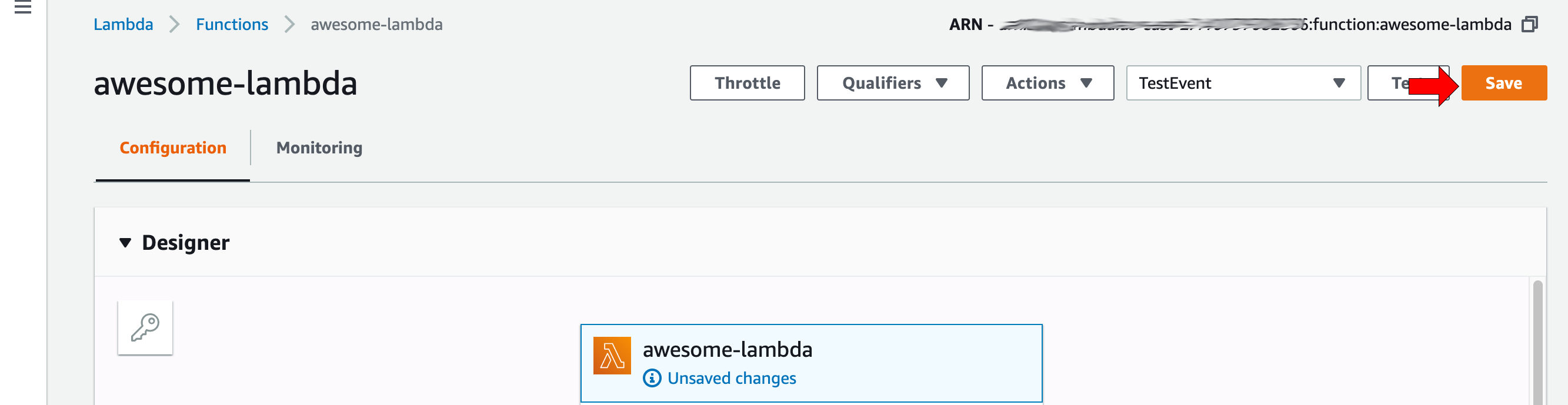Open the Actions dropdown menu
Image resolution: width=1568 pixels, height=405 pixels.
coord(1047,83)
